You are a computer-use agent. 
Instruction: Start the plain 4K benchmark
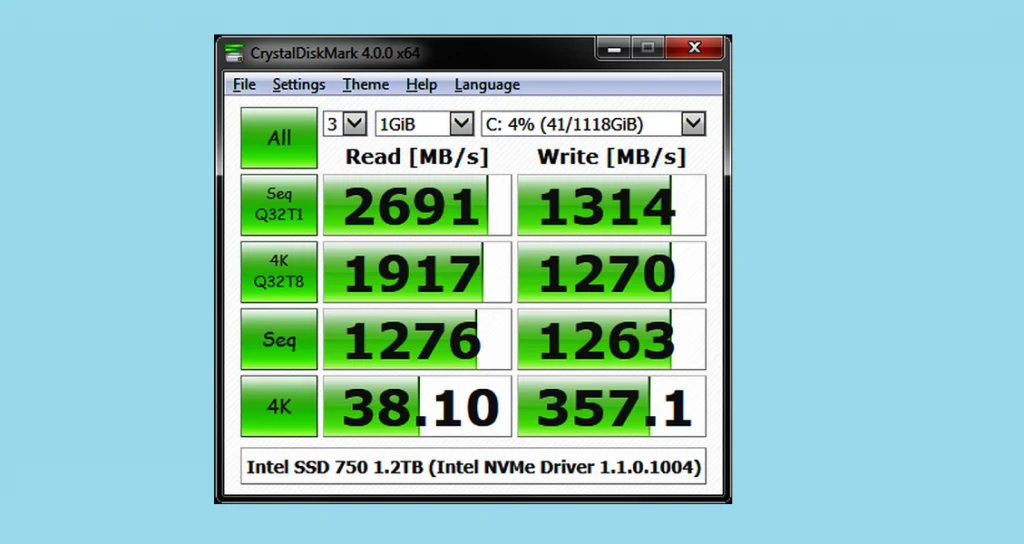point(279,406)
